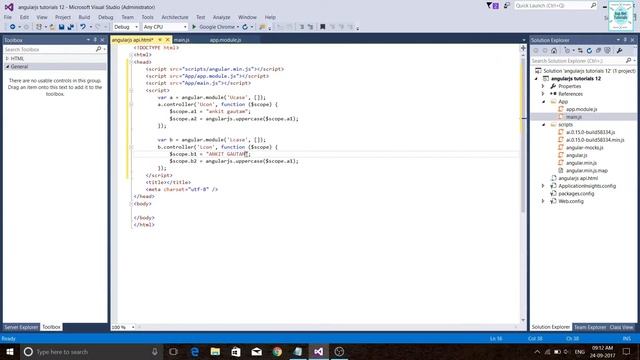Refresh Solution Explorer with the refresh icon
640x360 pixels.
pos(589,51)
